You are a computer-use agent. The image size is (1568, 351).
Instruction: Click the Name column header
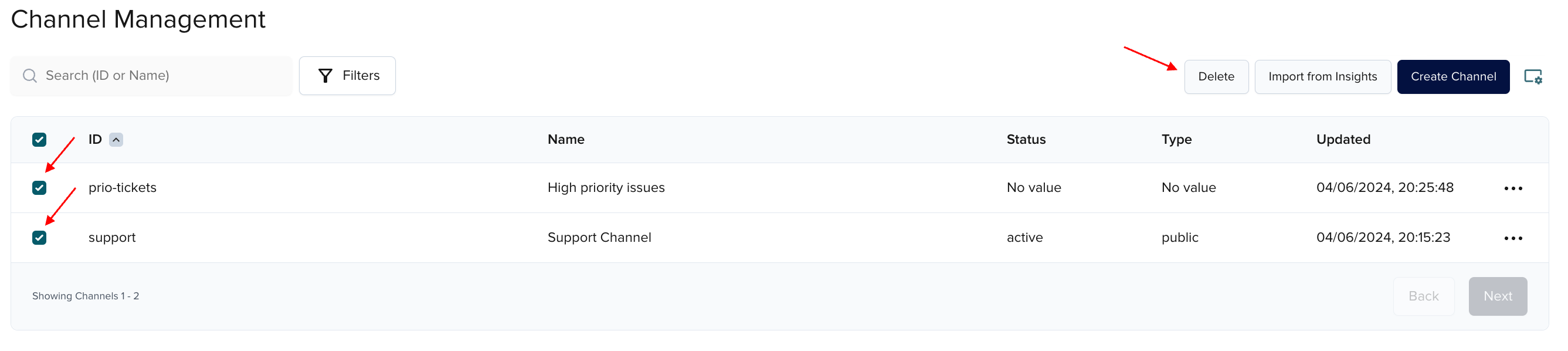565,140
